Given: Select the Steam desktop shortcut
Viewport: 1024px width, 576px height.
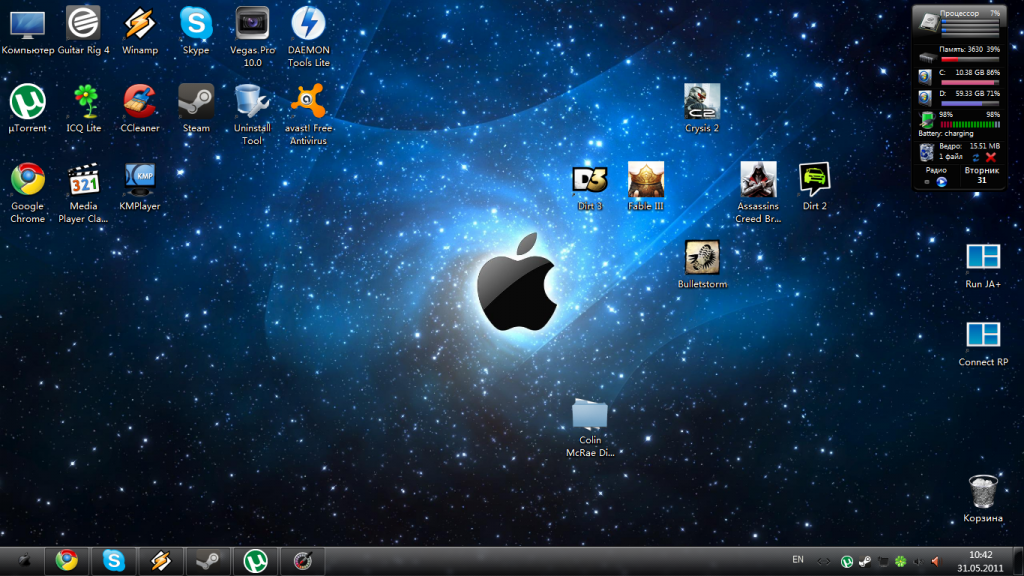Looking at the screenshot, I should pos(196,108).
